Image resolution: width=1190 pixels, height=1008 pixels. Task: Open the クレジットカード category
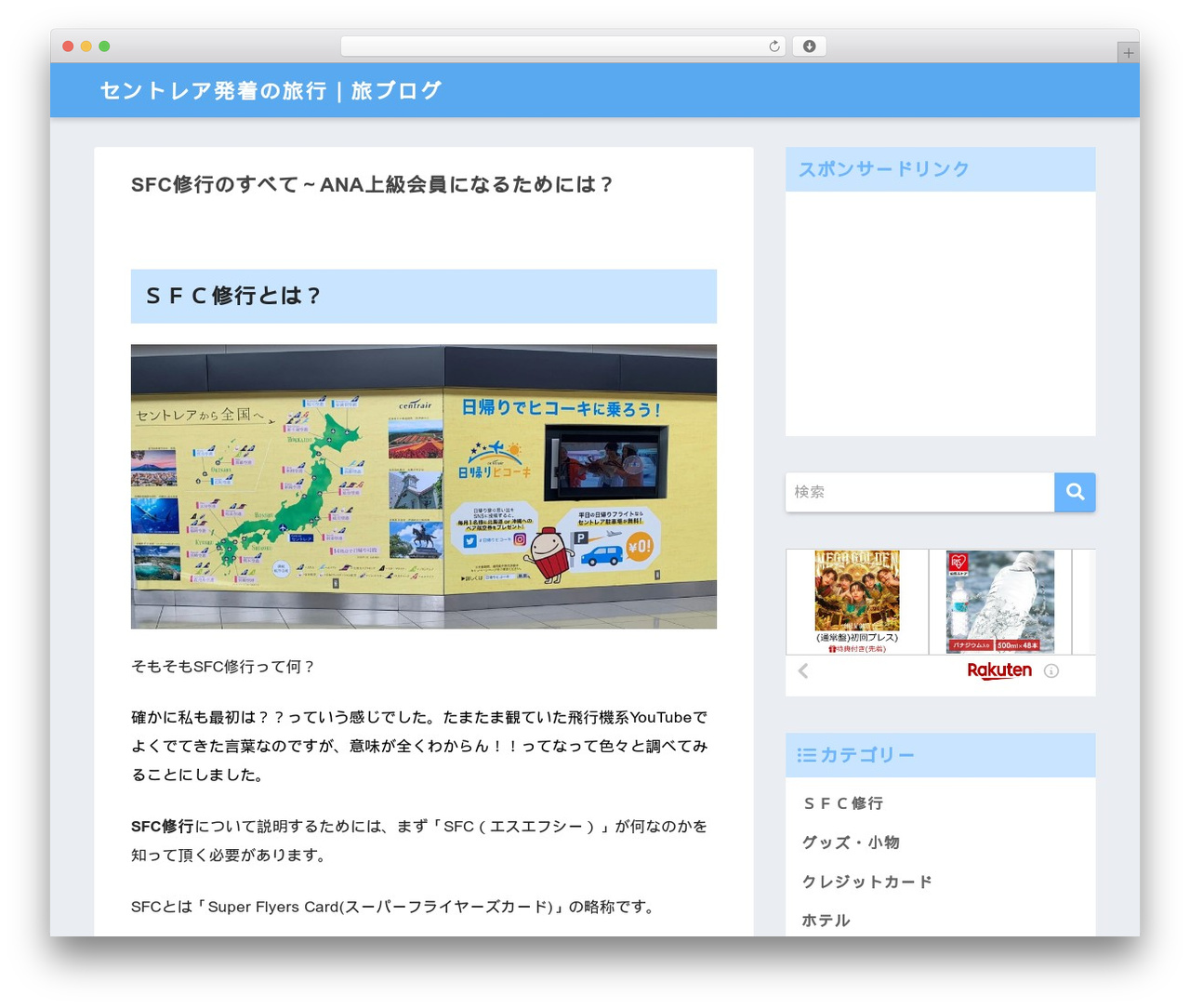coord(866,882)
